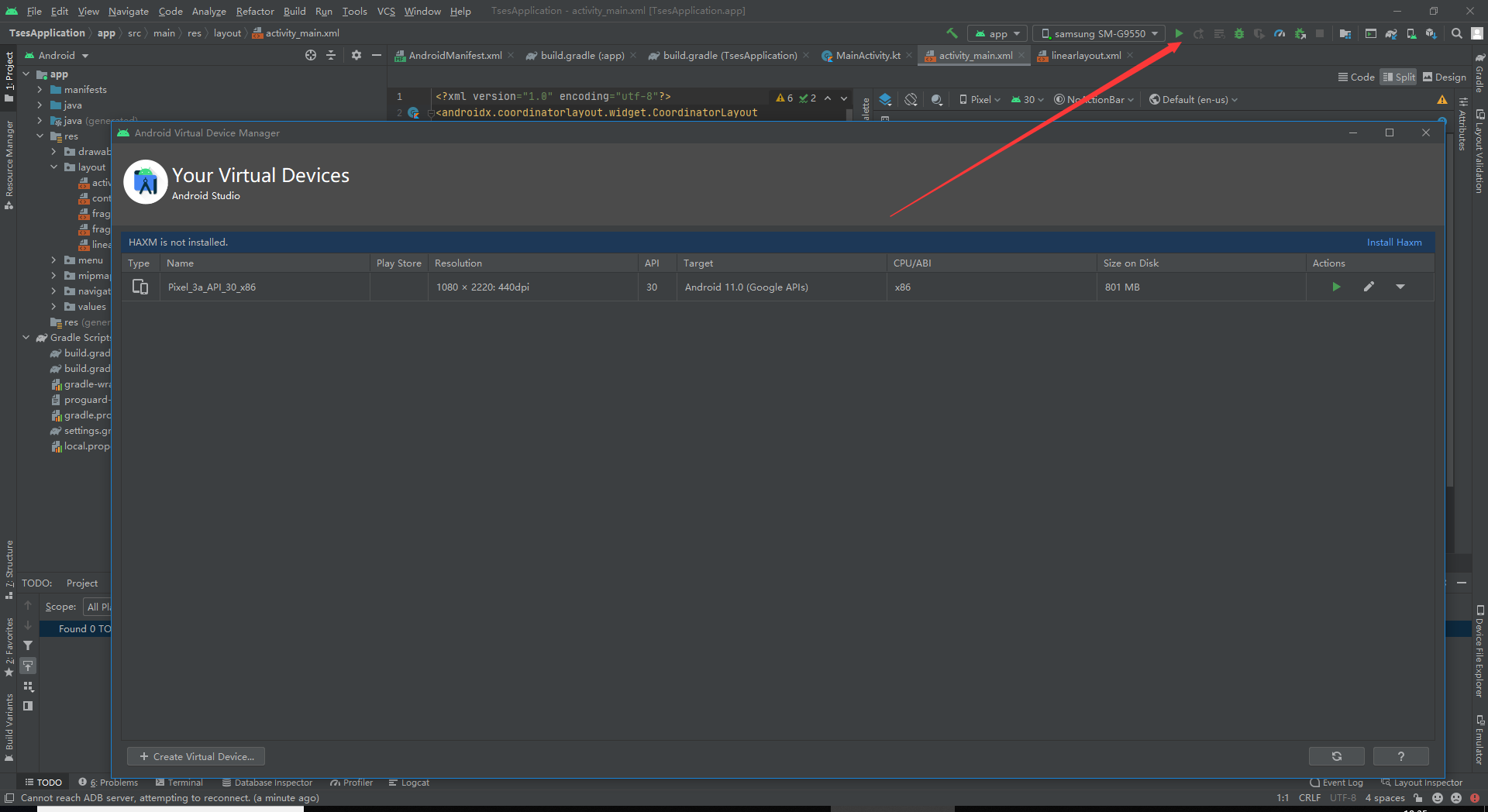The image size is (1488, 812).
Task: Open the Terminal tool window
Action: [179, 783]
